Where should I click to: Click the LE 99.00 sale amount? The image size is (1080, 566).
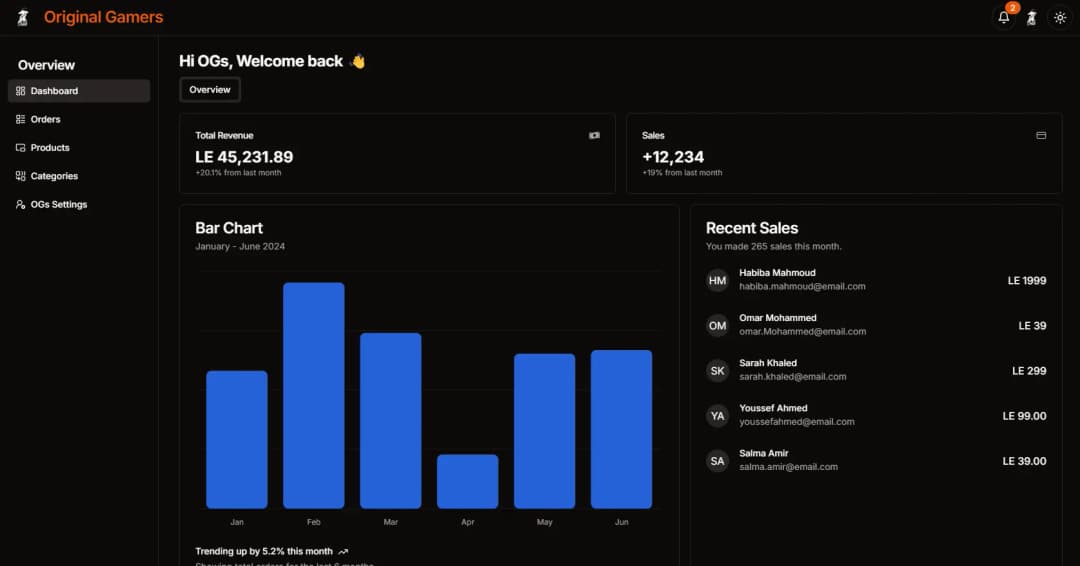pos(1024,416)
